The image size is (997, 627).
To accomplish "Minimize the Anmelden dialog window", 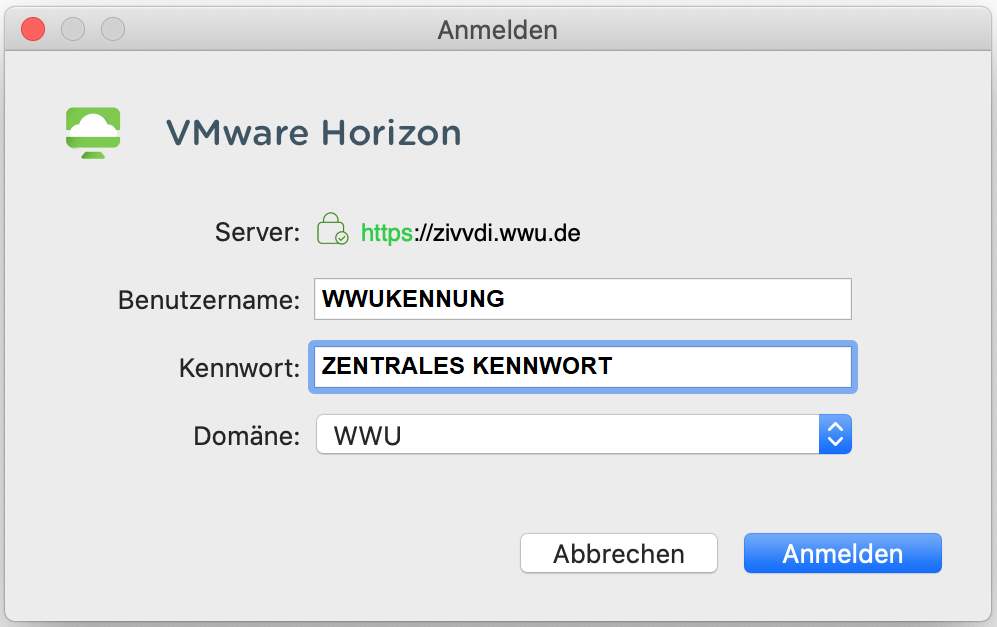I will pos(73,30).
